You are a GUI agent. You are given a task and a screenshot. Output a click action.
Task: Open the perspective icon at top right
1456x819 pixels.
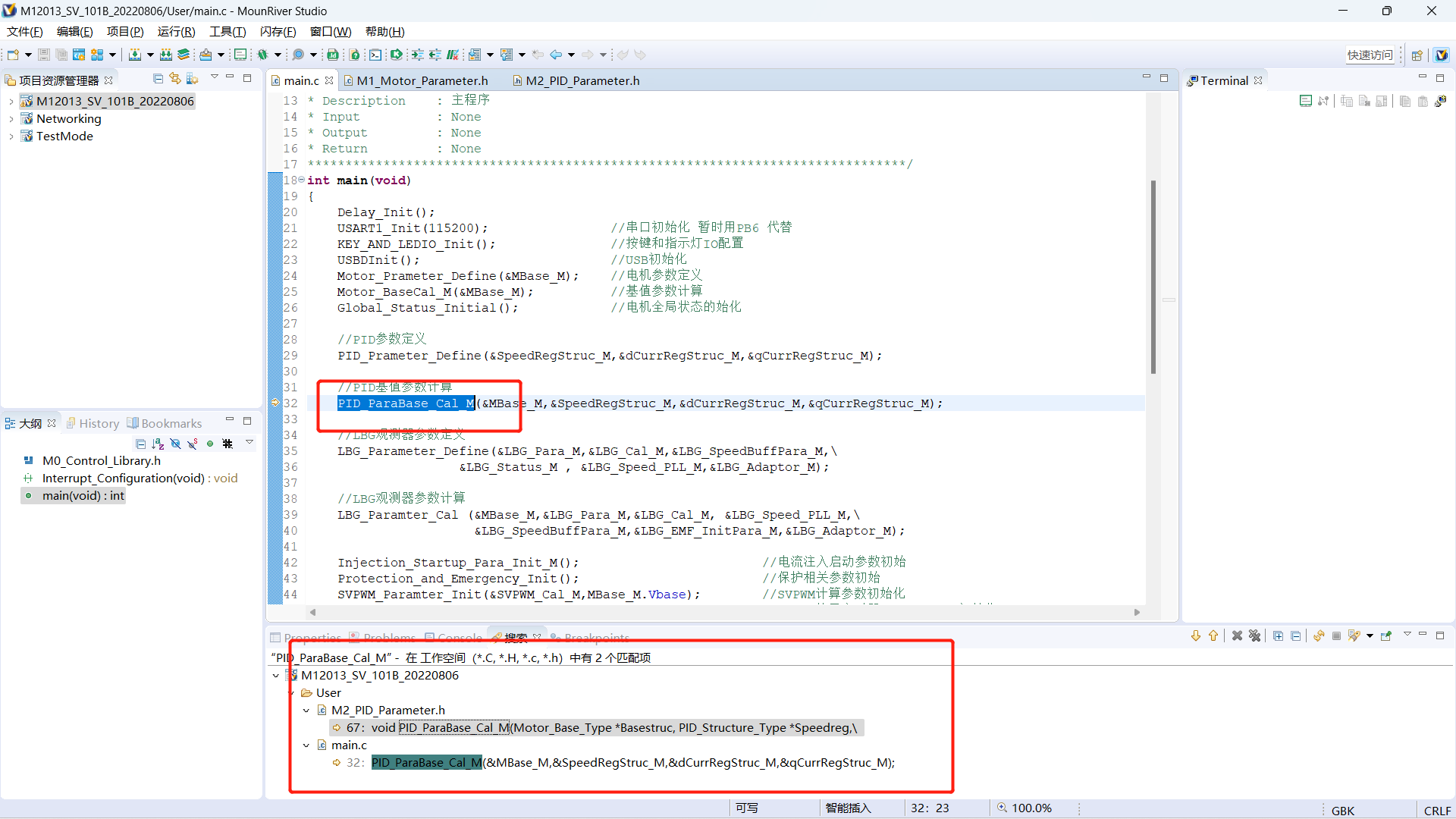[1417, 55]
